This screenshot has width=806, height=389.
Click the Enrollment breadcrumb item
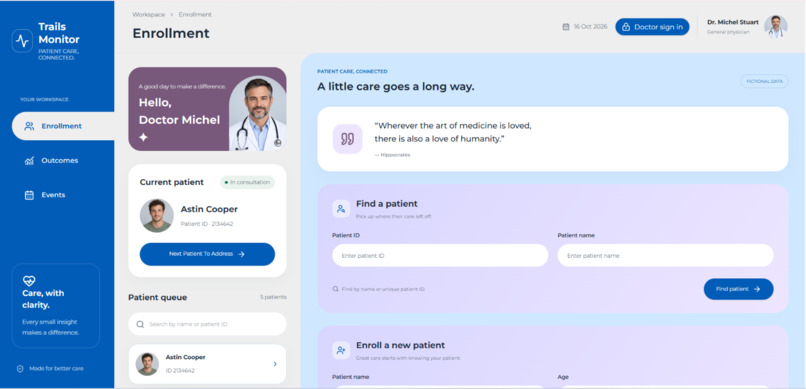pyautogui.click(x=195, y=14)
